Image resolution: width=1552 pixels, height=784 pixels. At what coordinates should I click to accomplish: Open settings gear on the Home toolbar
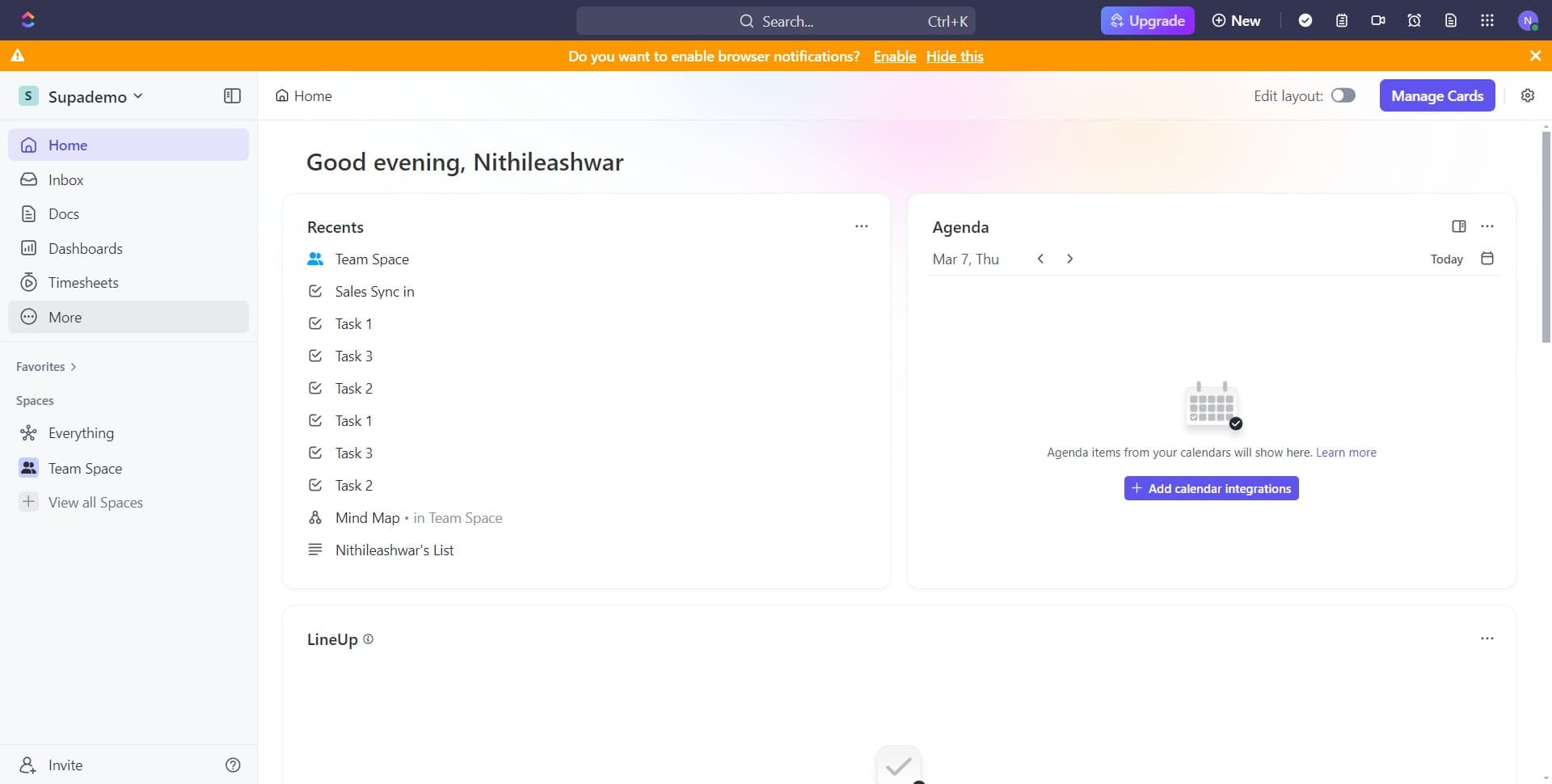point(1528,95)
